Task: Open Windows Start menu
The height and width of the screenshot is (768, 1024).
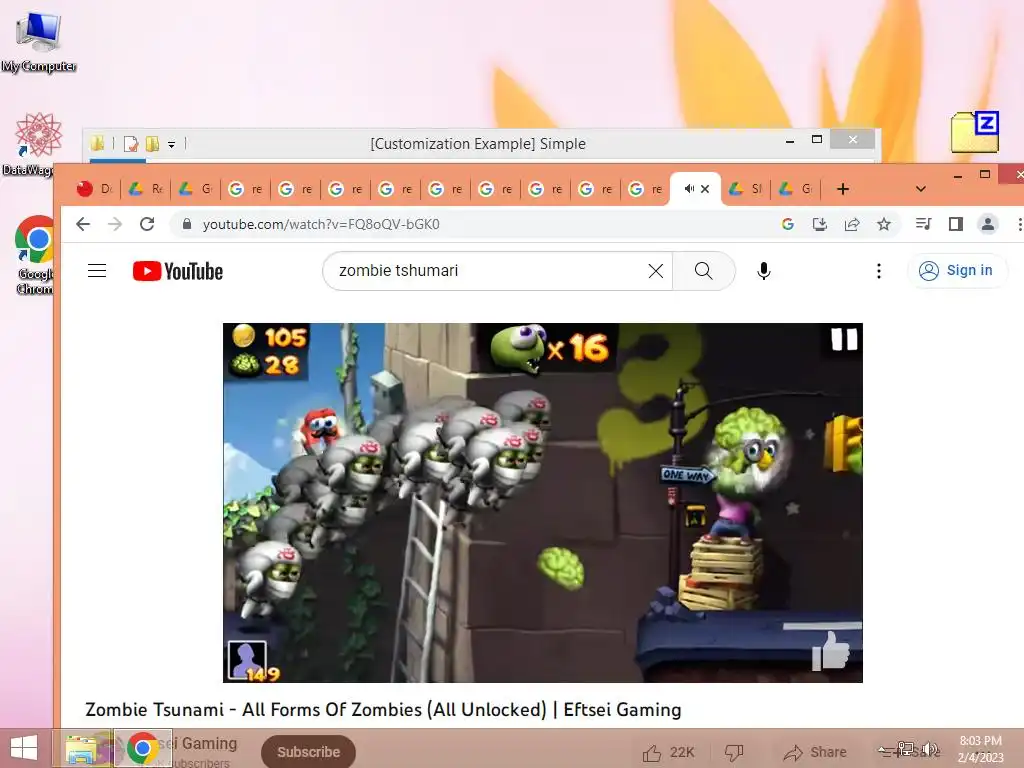Action: click(x=24, y=748)
